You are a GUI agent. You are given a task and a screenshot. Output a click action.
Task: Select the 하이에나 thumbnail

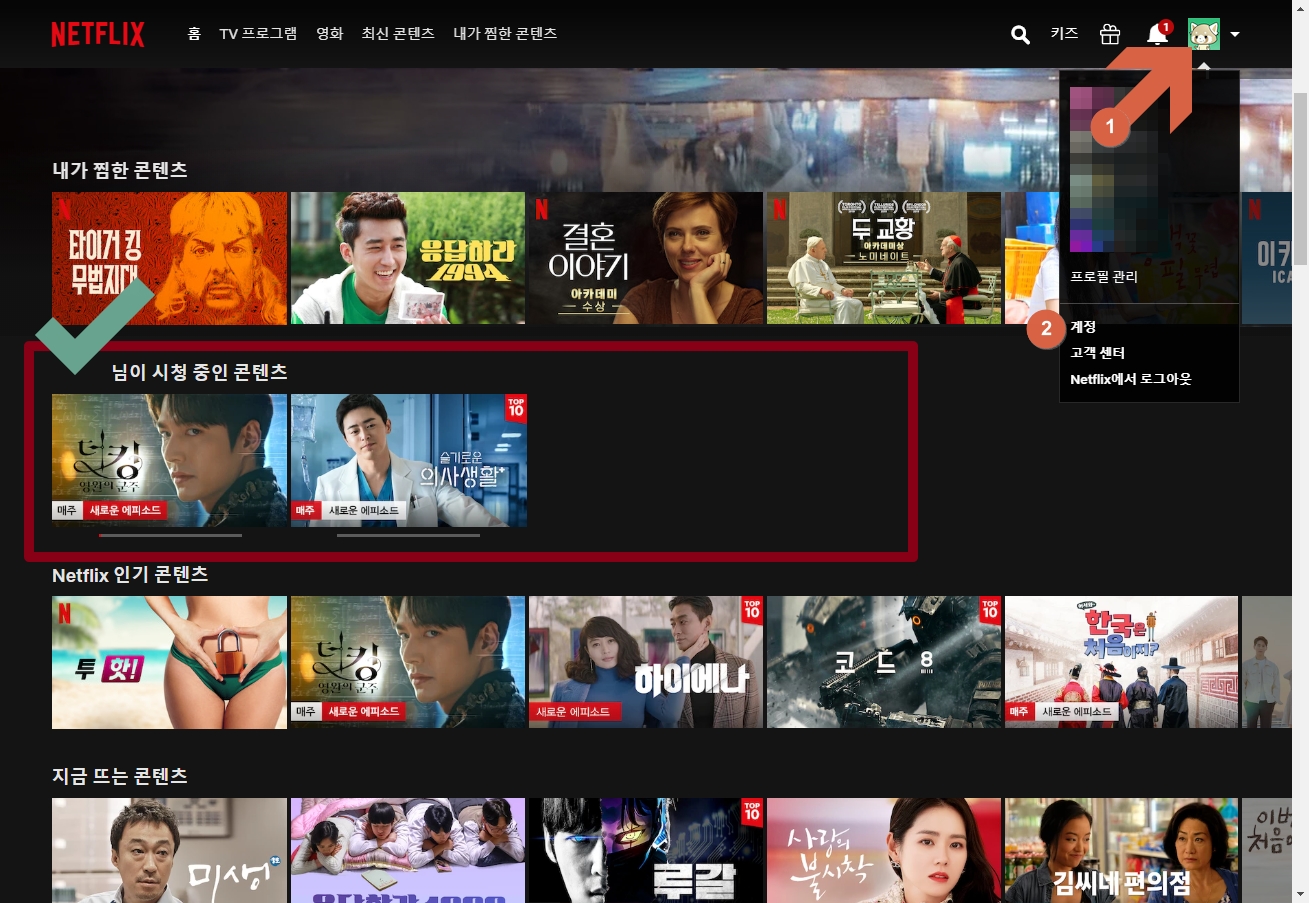click(646, 662)
